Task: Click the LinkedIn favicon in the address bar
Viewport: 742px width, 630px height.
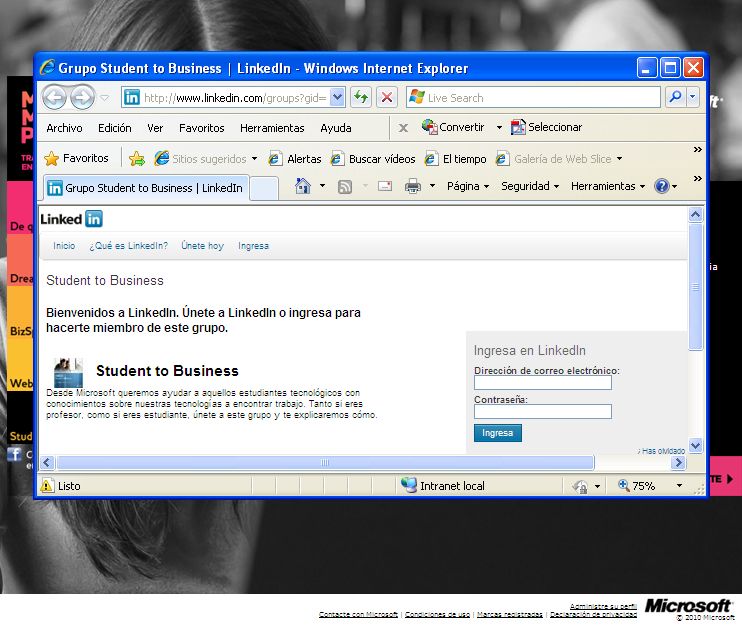Action: pyautogui.click(x=132, y=98)
